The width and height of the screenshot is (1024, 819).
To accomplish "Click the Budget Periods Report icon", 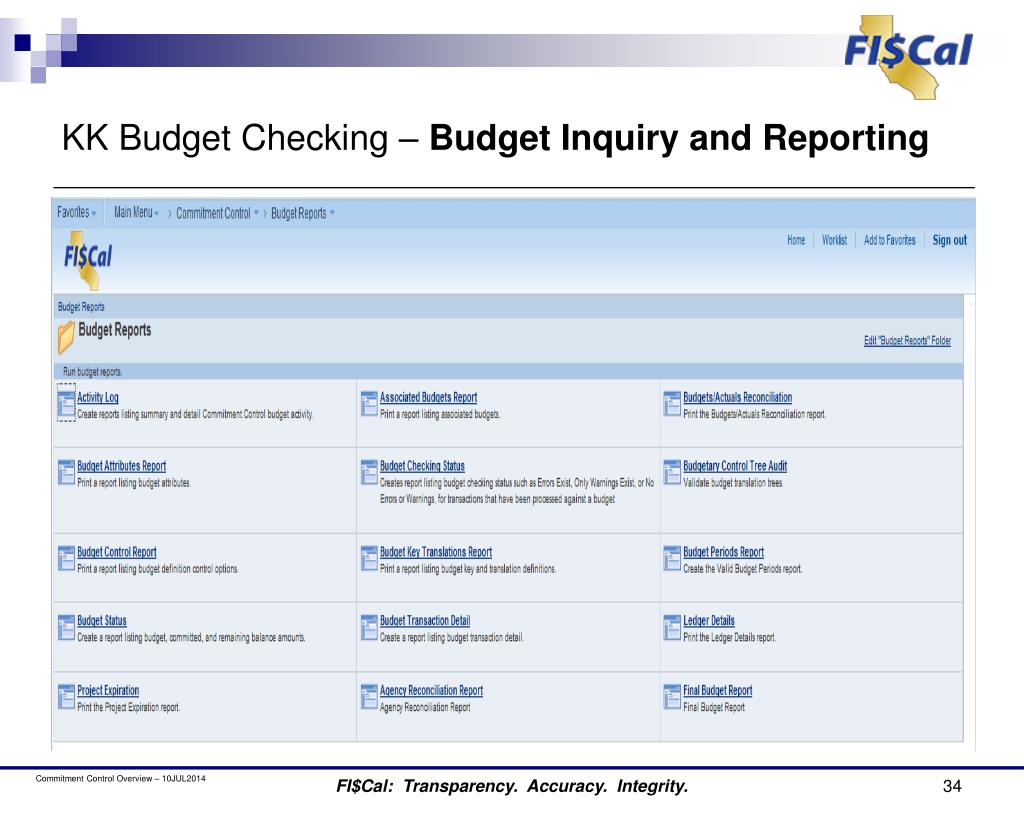I will point(672,559).
